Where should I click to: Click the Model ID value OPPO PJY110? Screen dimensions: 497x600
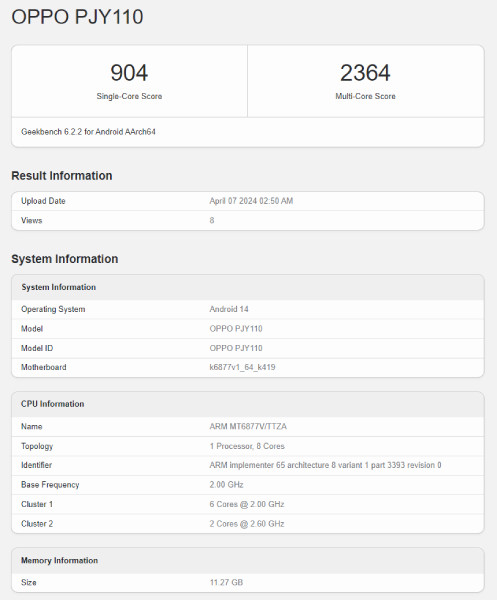click(x=236, y=348)
